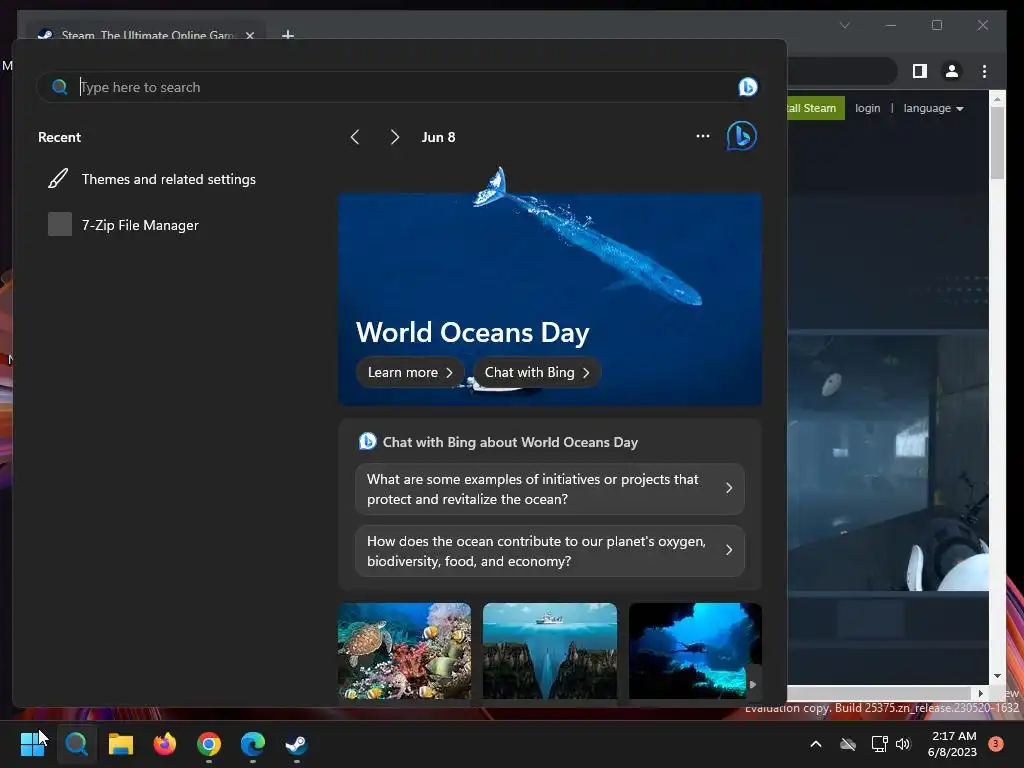The width and height of the screenshot is (1024, 768).
Task: Show hidden system tray icons
Action: (x=816, y=744)
